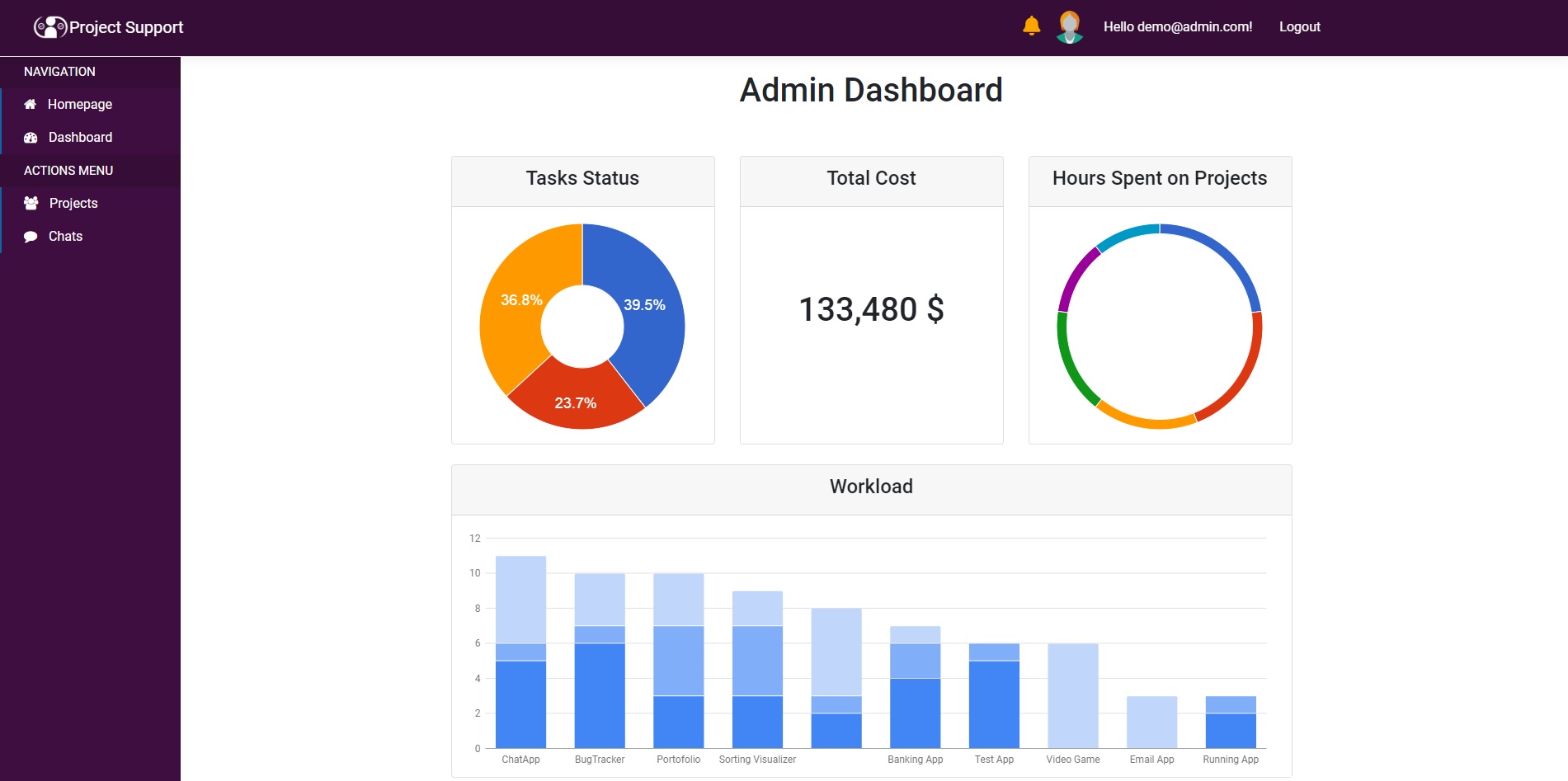1568x781 pixels.
Task: Click the Total Cost card header
Action: [872, 181]
